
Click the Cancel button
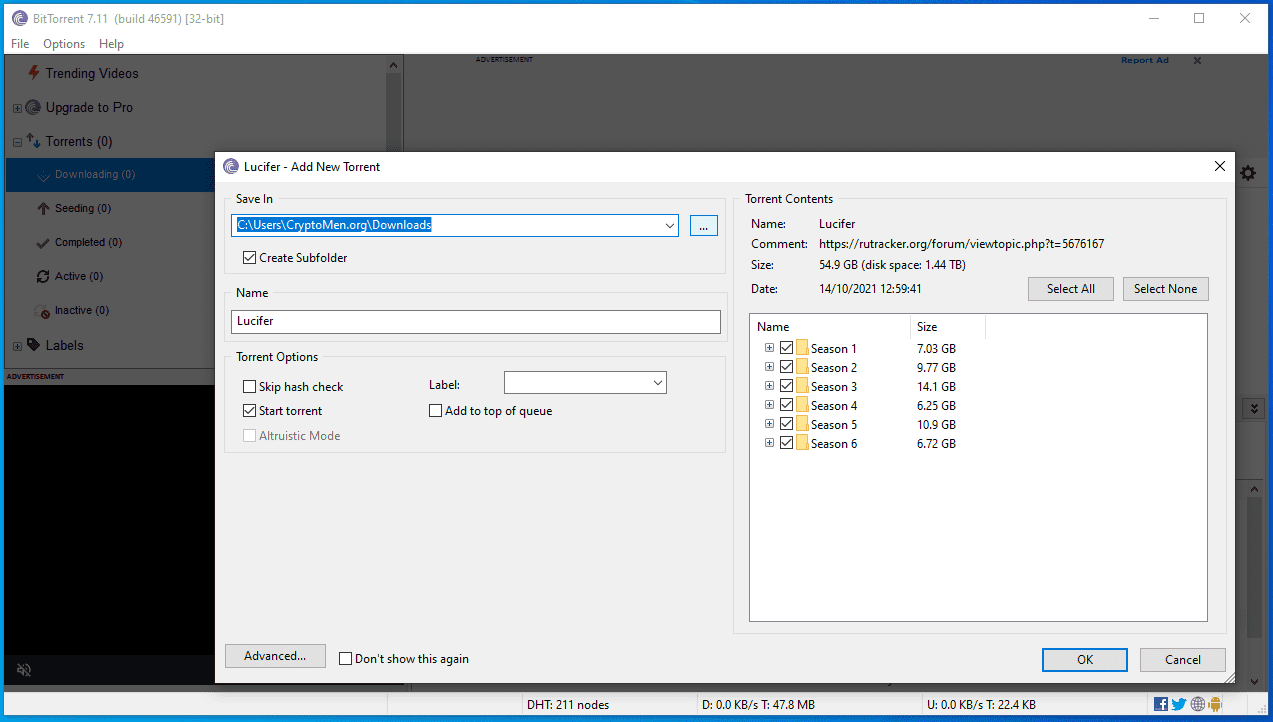click(1183, 659)
